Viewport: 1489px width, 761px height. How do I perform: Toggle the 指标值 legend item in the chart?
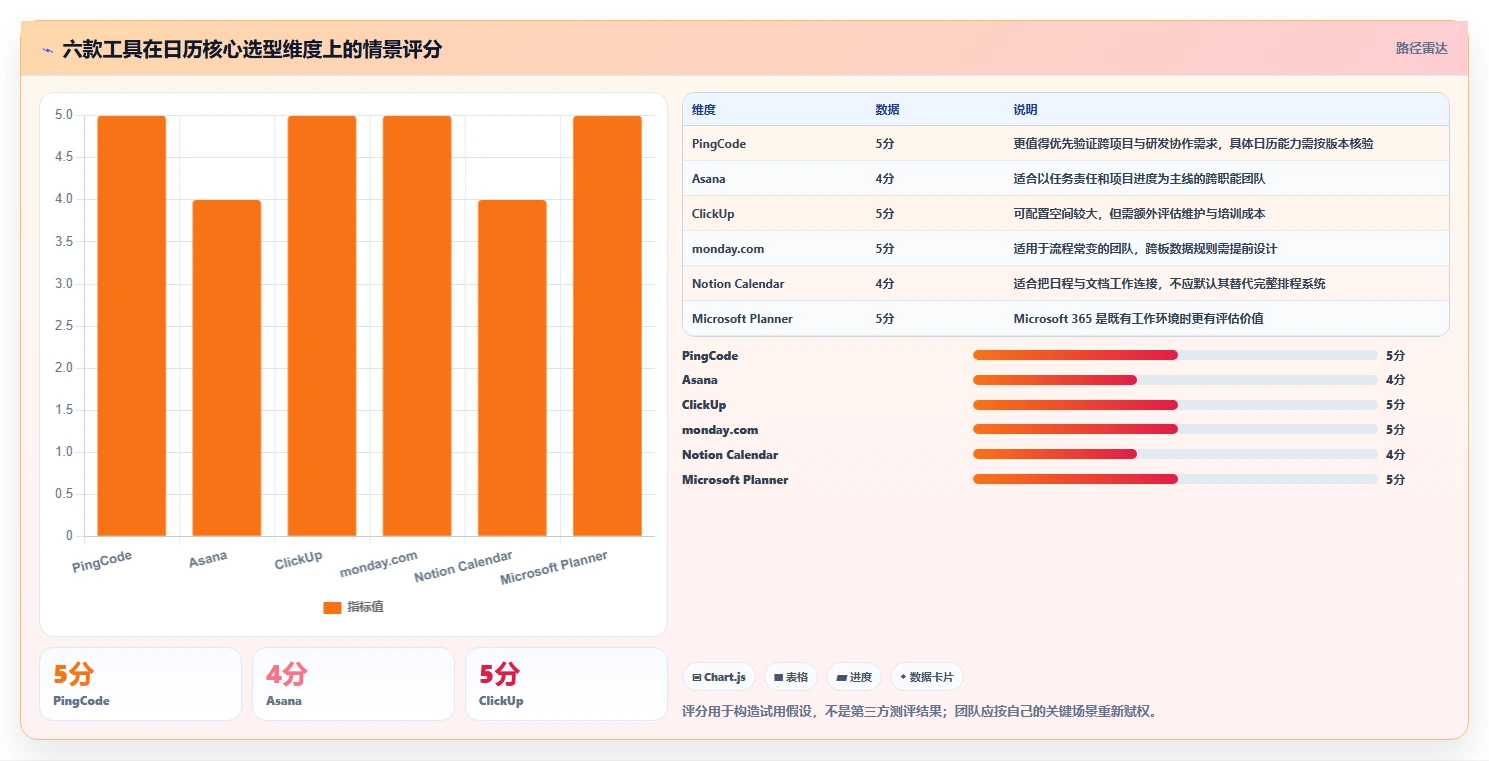[353, 607]
